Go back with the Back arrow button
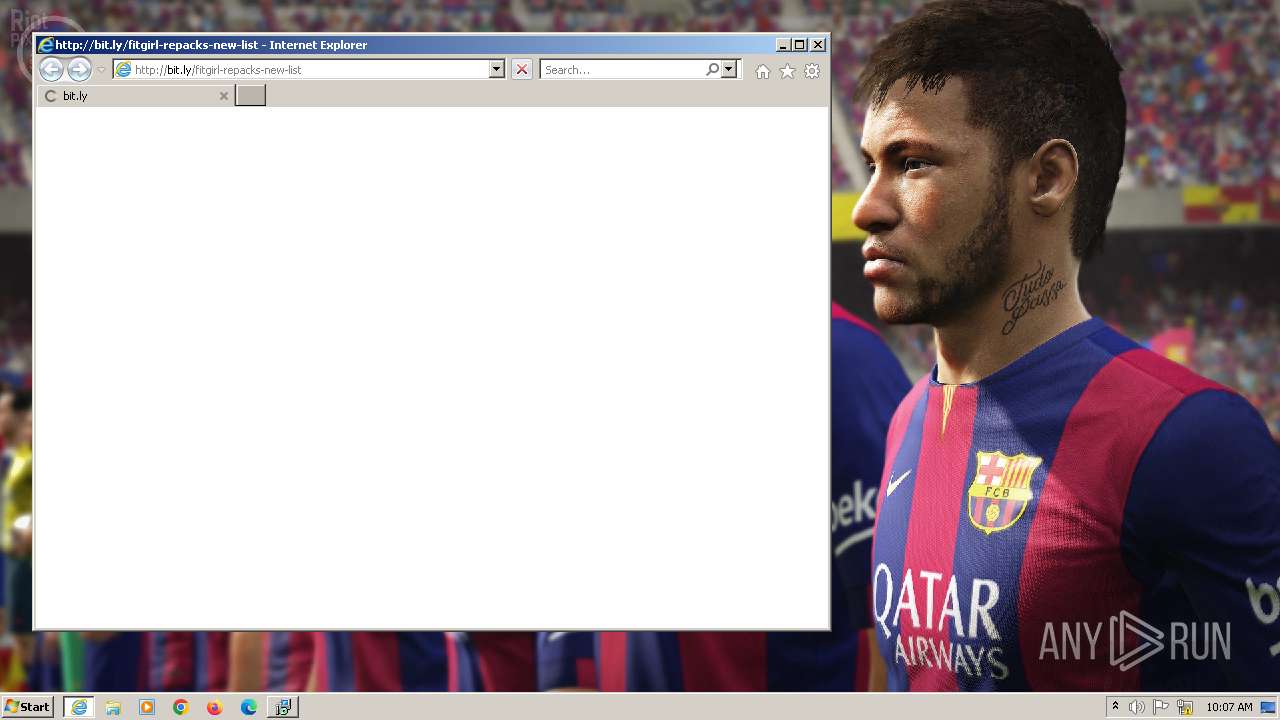This screenshot has height=720, width=1280. (x=51, y=69)
